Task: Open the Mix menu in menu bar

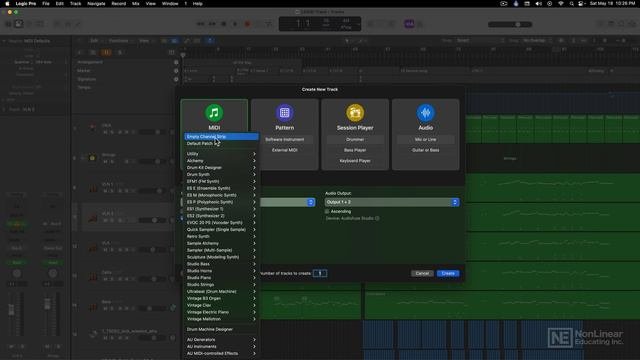Action: click(136, 4)
